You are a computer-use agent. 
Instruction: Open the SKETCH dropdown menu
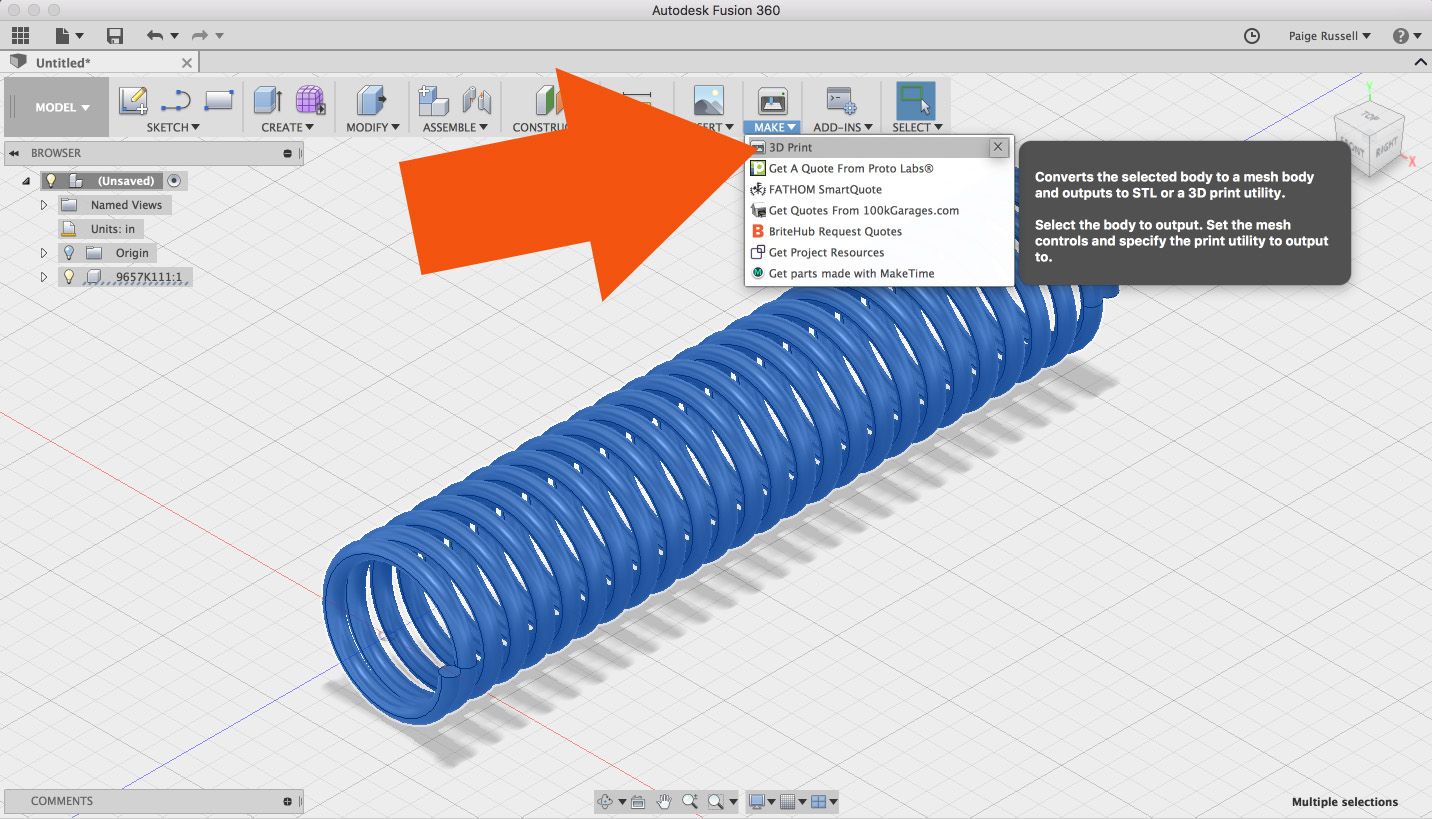point(173,127)
